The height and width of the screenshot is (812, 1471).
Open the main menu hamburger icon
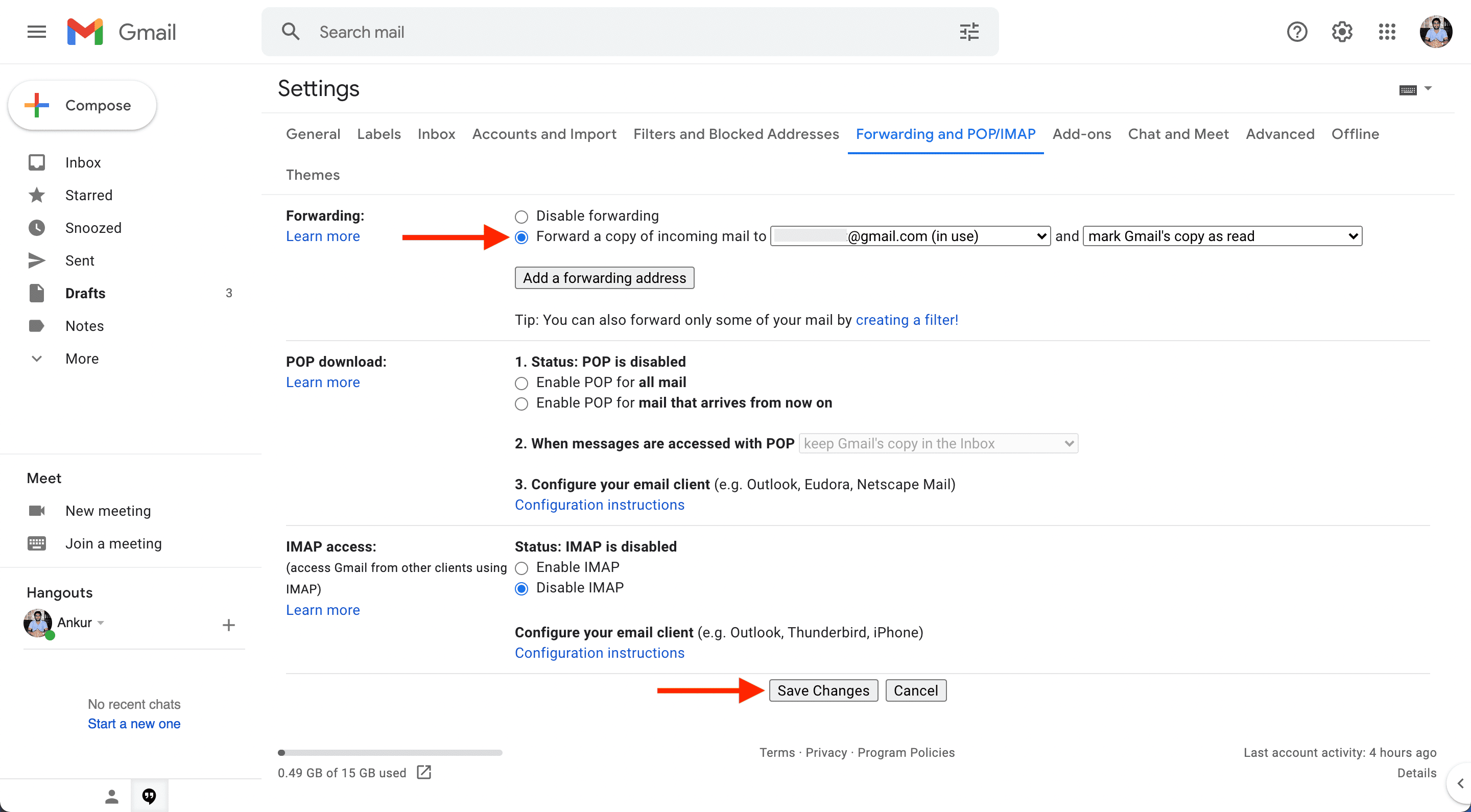(37, 32)
